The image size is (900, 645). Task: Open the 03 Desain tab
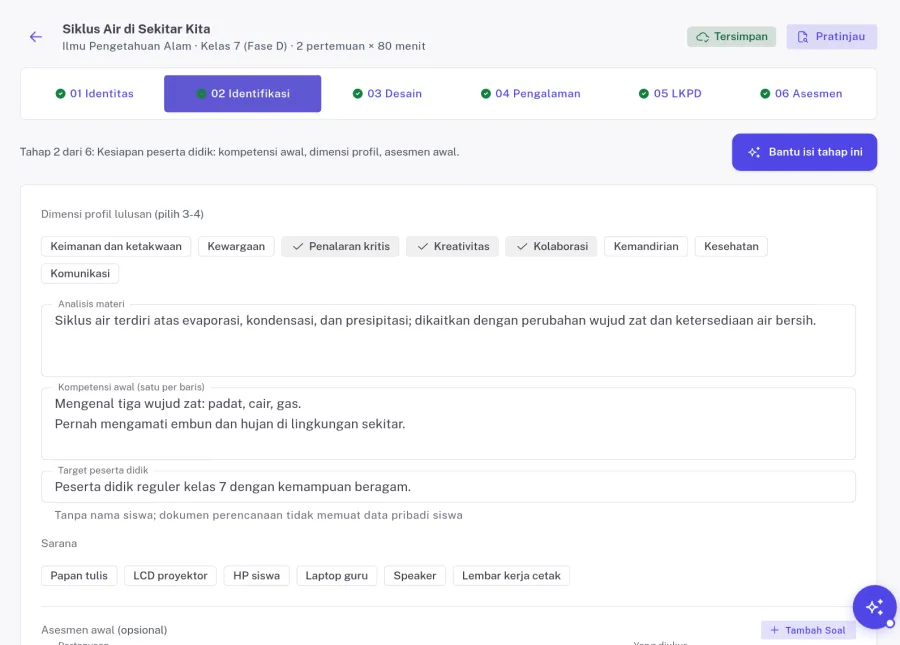(387, 94)
